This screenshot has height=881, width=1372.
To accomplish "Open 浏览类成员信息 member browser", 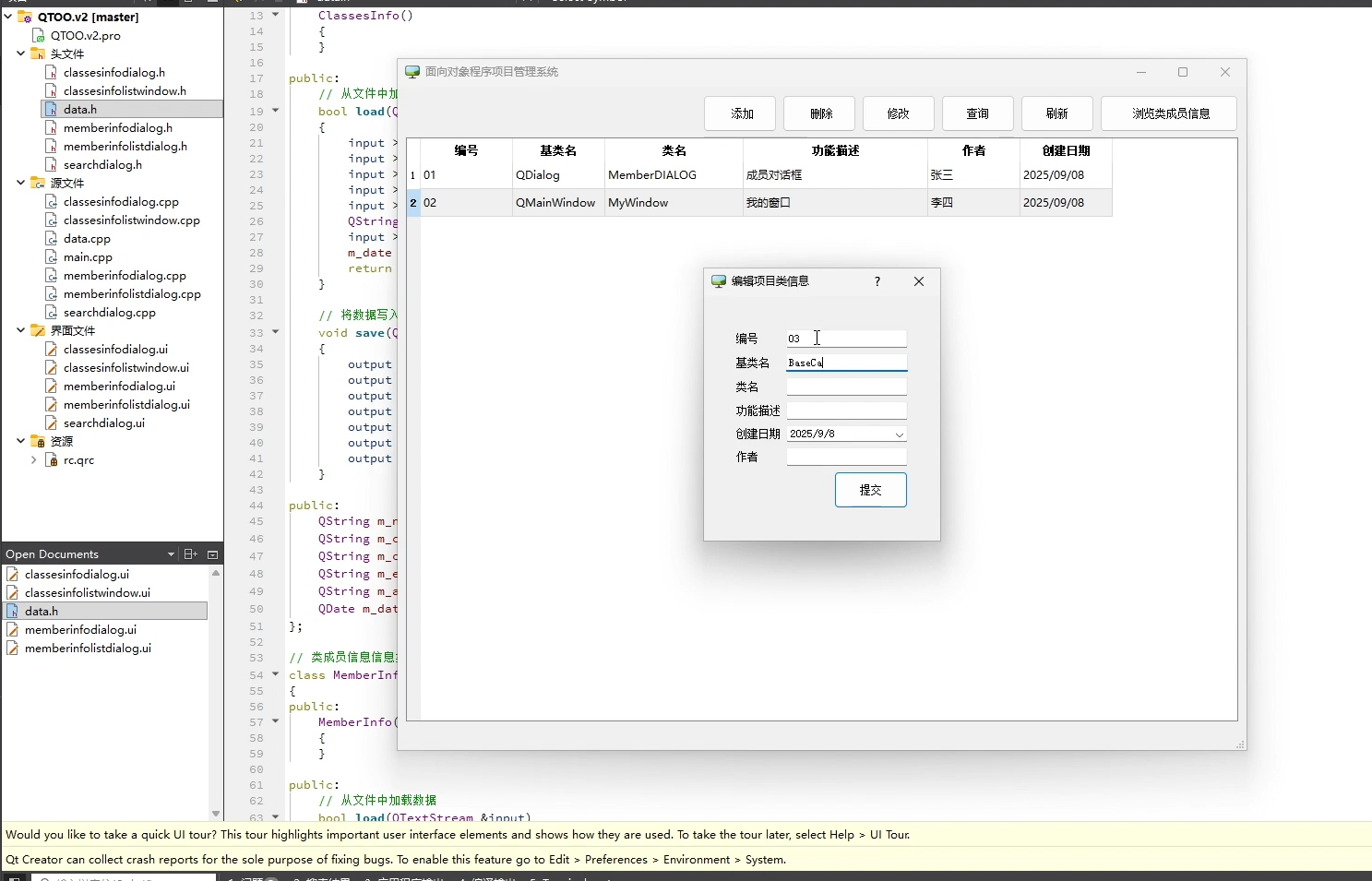I will 1169,113.
